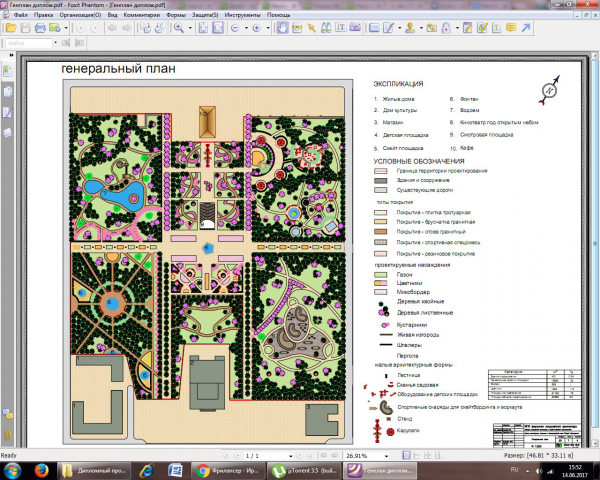Click the Zoom In plus icon
The image size is (600, 480).
click(257, 28)
